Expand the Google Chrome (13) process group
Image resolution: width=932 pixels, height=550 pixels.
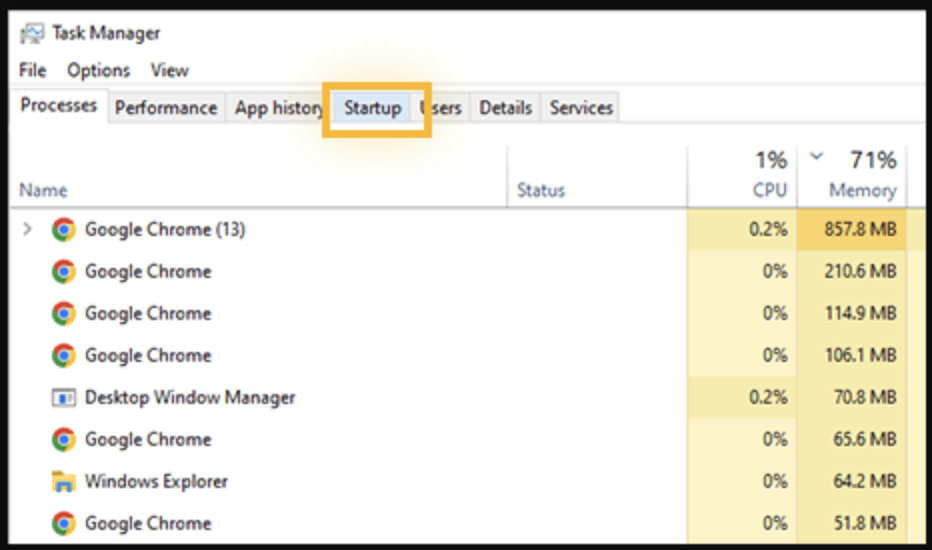(27, 229)
